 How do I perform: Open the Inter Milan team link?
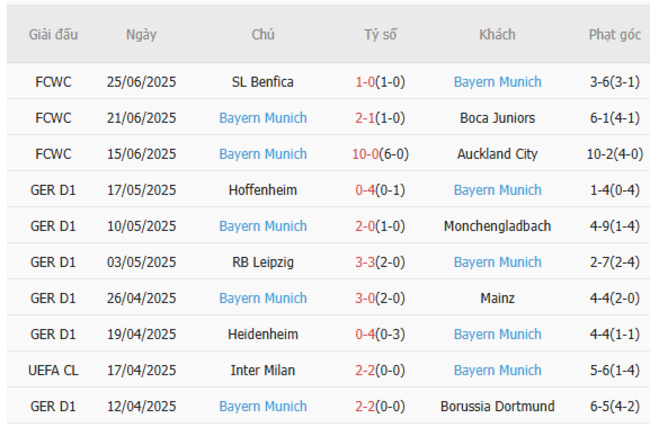click(x=263, y=370)
